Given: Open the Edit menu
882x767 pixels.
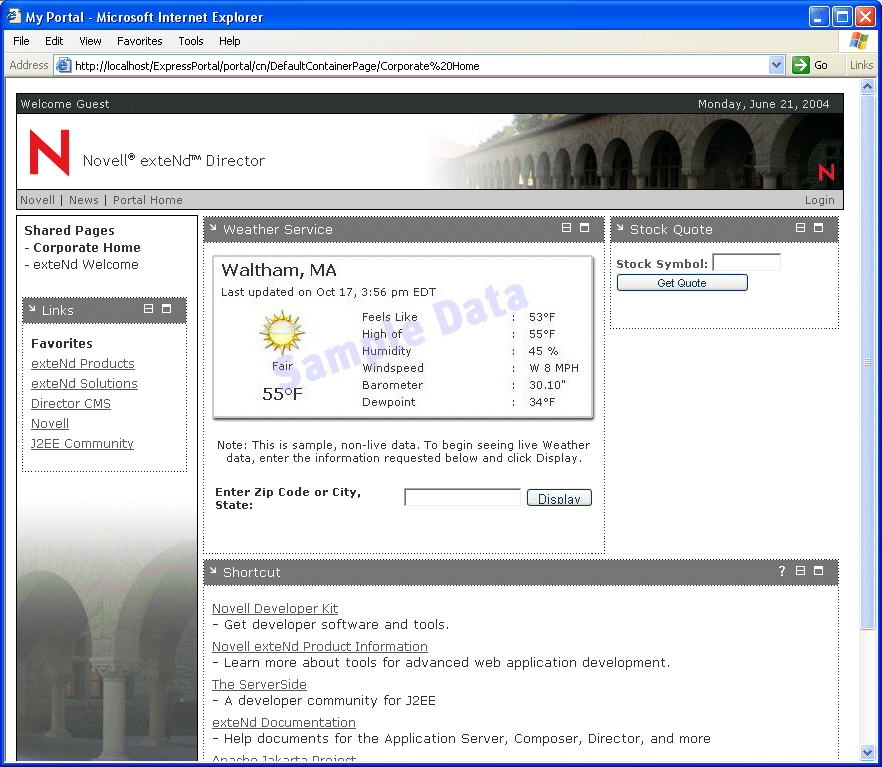Looking at the screenshot, I should (x=54, y=41).
